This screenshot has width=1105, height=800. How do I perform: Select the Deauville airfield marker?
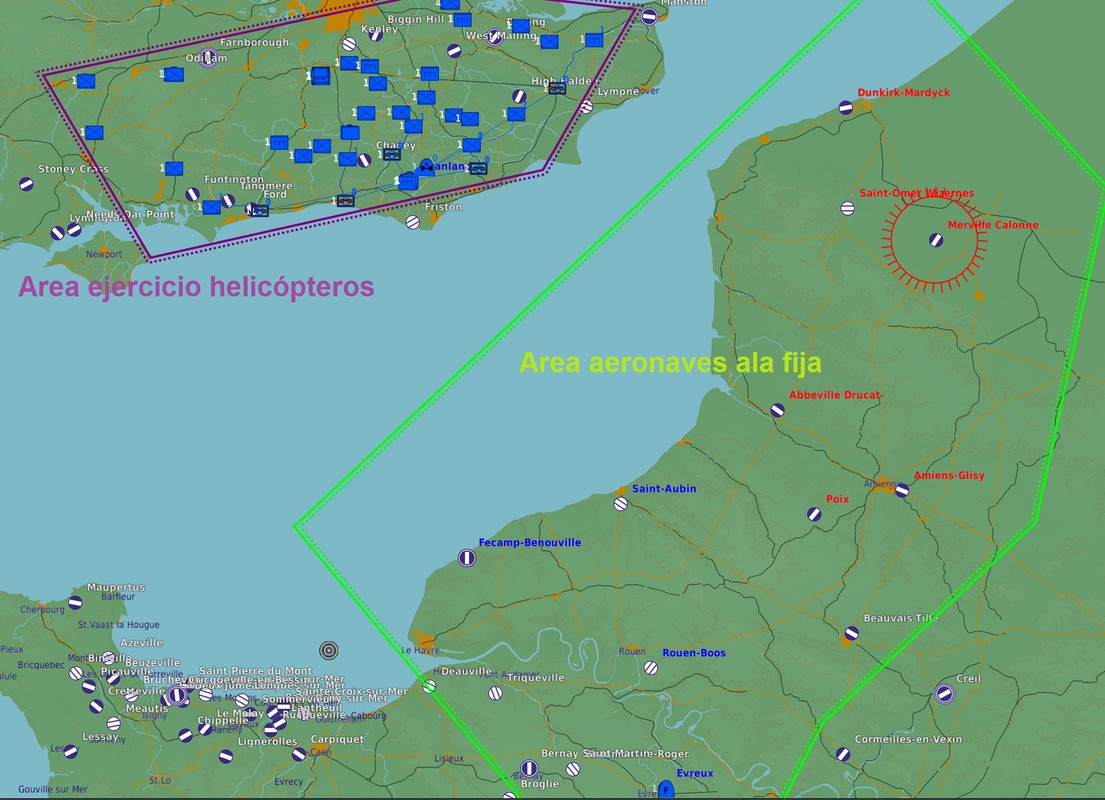[429, 686]
